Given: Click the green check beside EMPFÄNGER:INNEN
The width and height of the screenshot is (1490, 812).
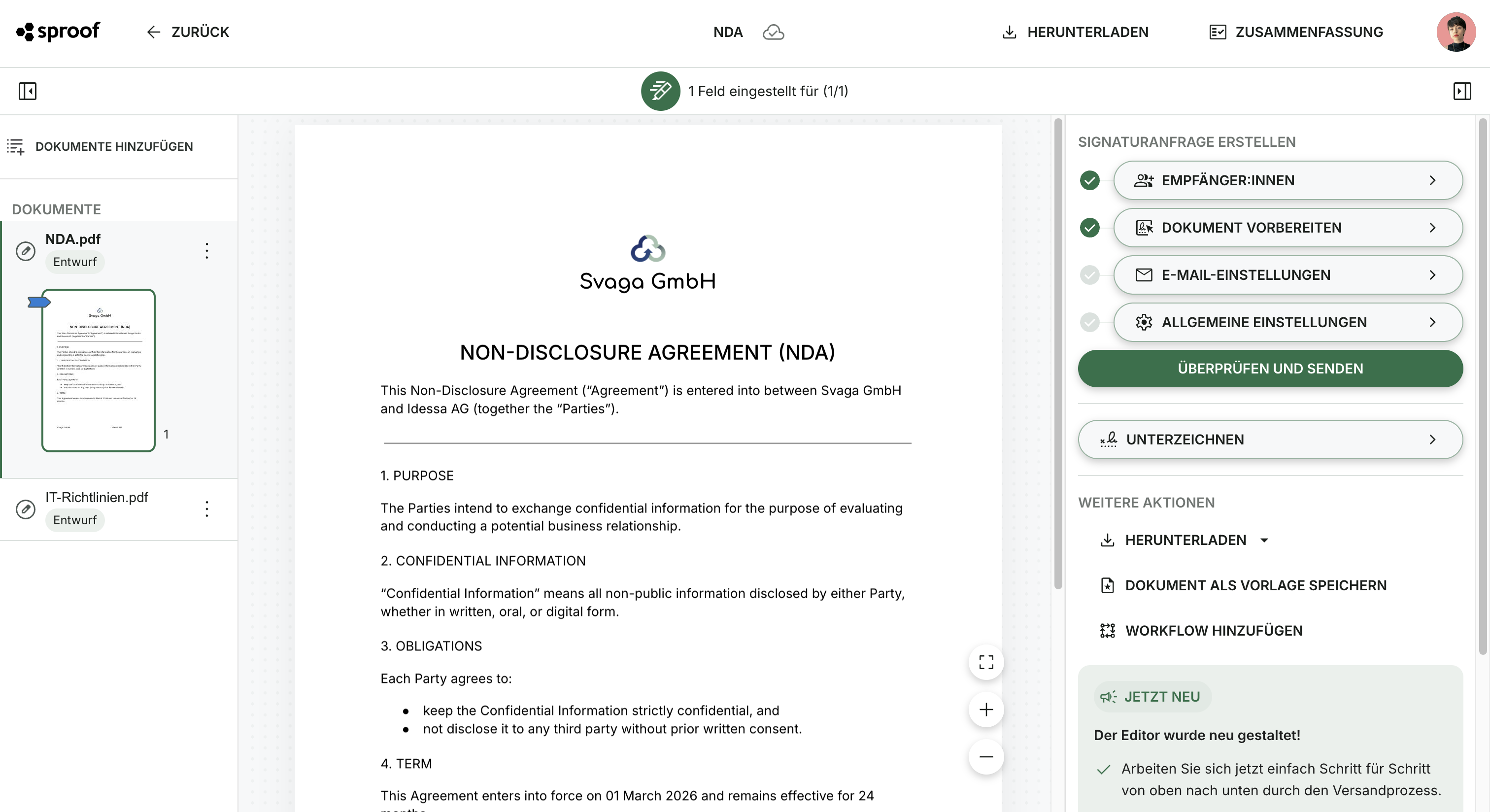Looking at the screenshot, I should click(1090, 180).
